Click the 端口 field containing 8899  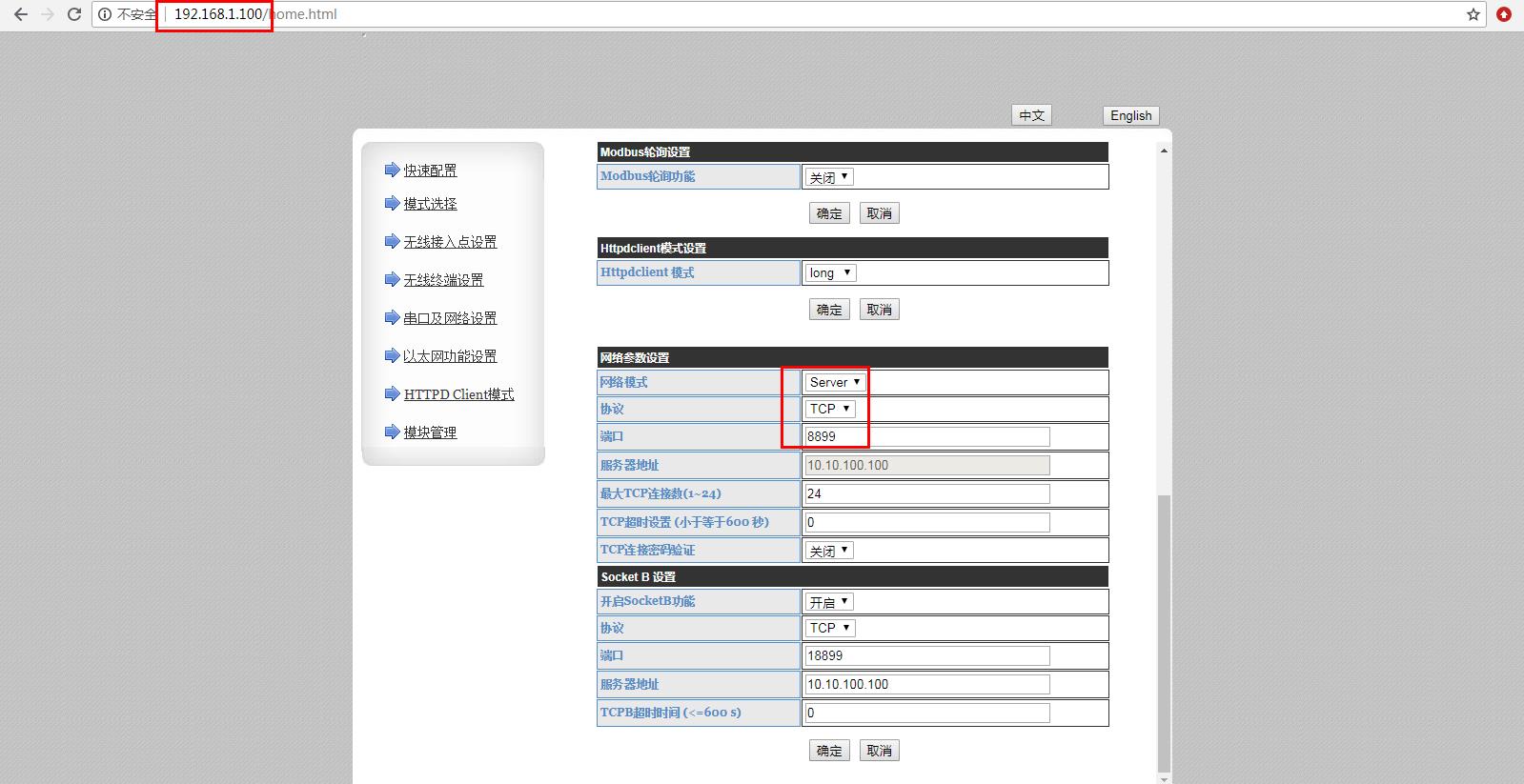pos(925,436)
